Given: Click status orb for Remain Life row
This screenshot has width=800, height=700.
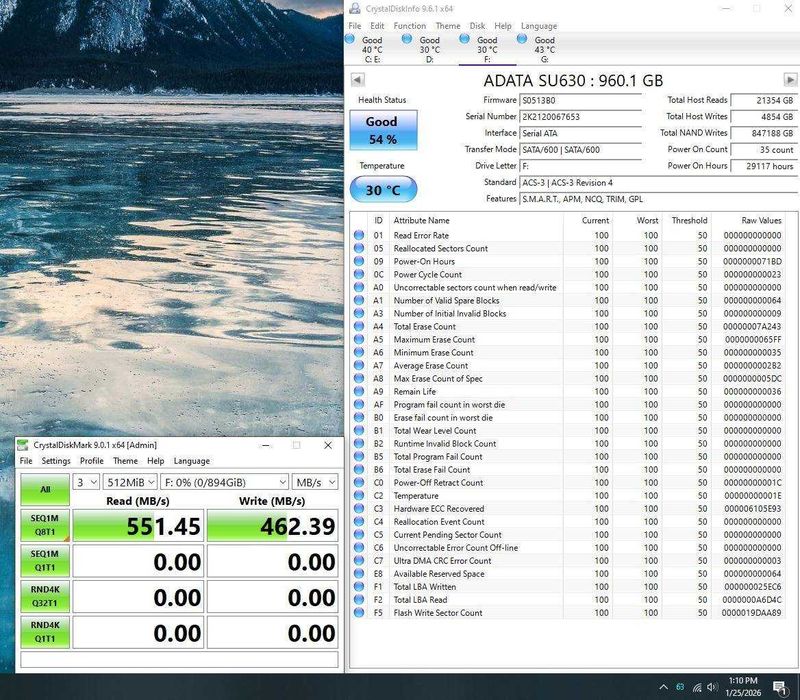Looking at the screenshot, I should click(x=359, y=391).
